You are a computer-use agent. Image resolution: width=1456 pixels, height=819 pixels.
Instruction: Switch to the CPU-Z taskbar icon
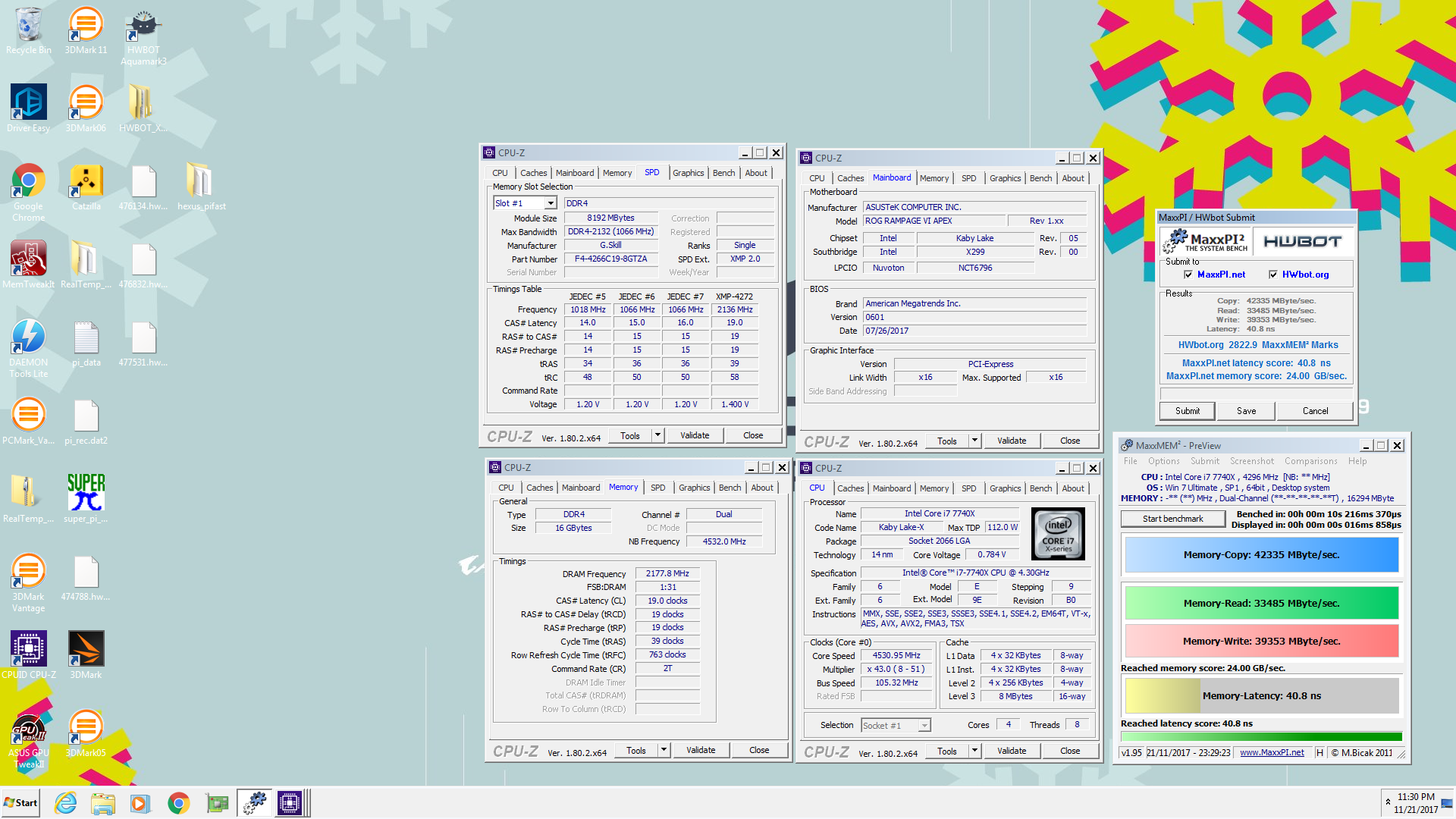pyautogui.click(x=290, y=803)
